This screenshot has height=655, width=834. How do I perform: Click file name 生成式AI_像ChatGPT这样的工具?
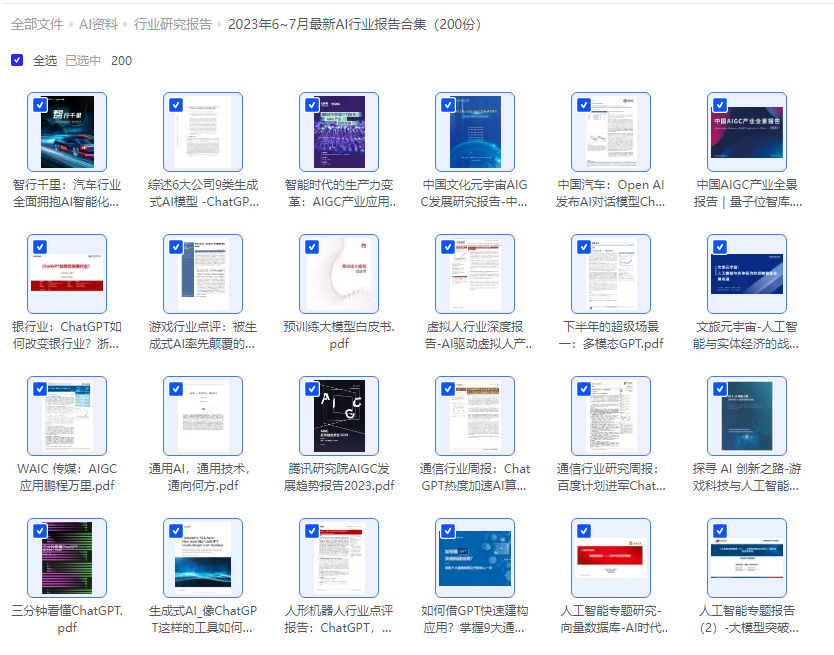[x=203, y=619]
